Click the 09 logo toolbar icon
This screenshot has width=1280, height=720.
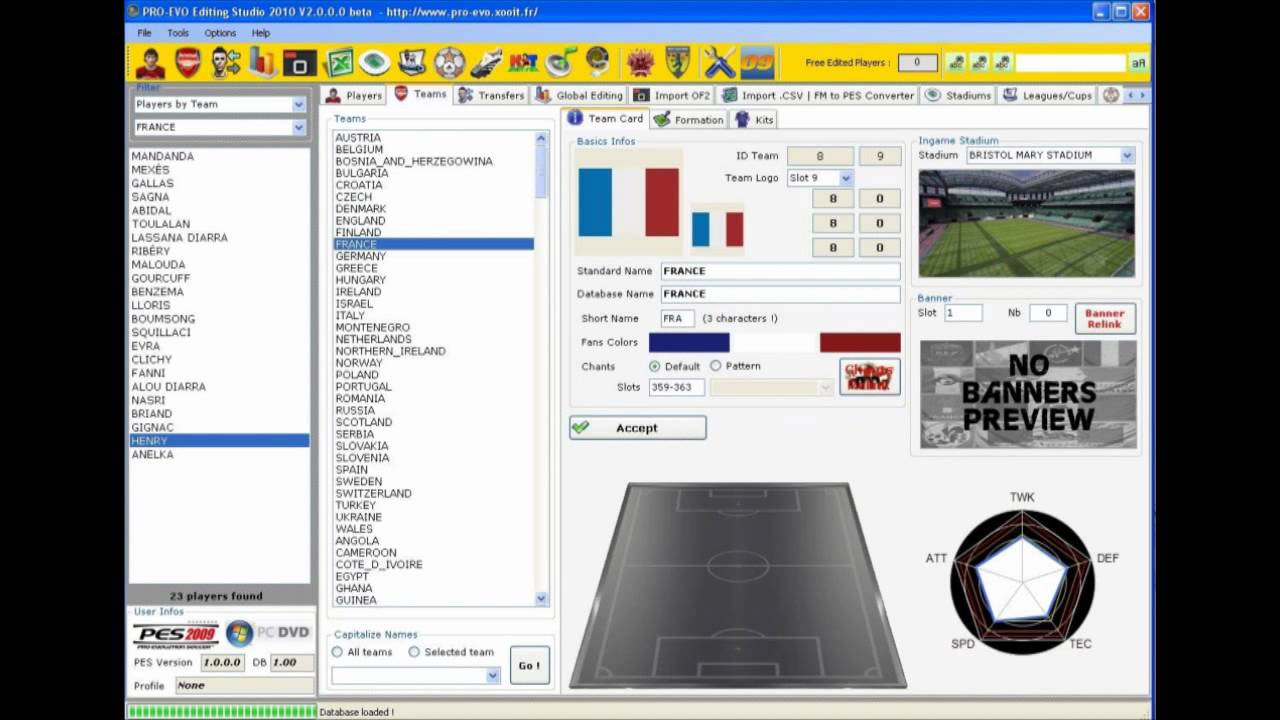757,63
